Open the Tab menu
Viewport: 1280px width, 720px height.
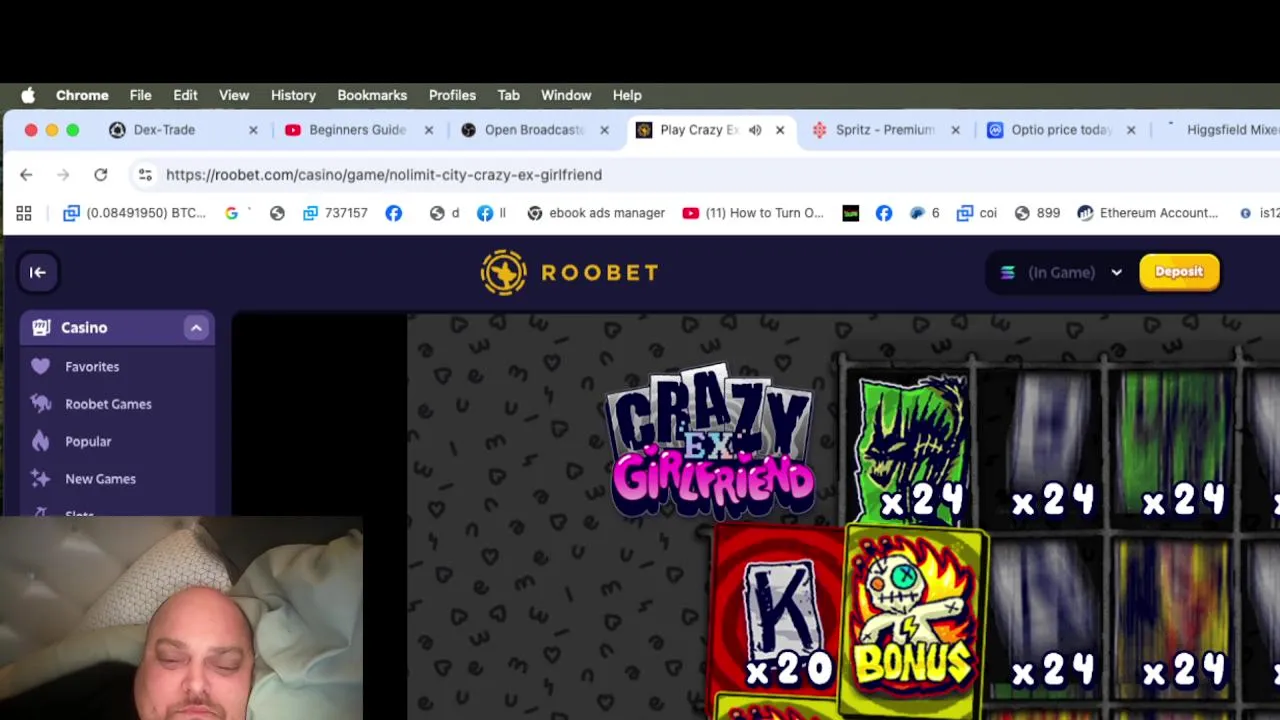click(508, 95)
